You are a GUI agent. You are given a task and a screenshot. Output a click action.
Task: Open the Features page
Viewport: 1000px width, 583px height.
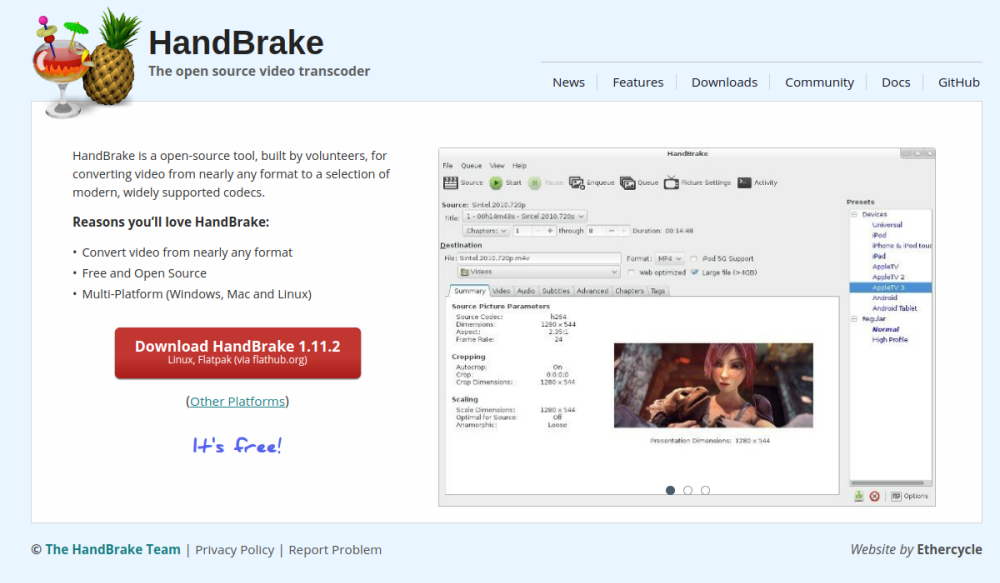click(x=638, y=82)
